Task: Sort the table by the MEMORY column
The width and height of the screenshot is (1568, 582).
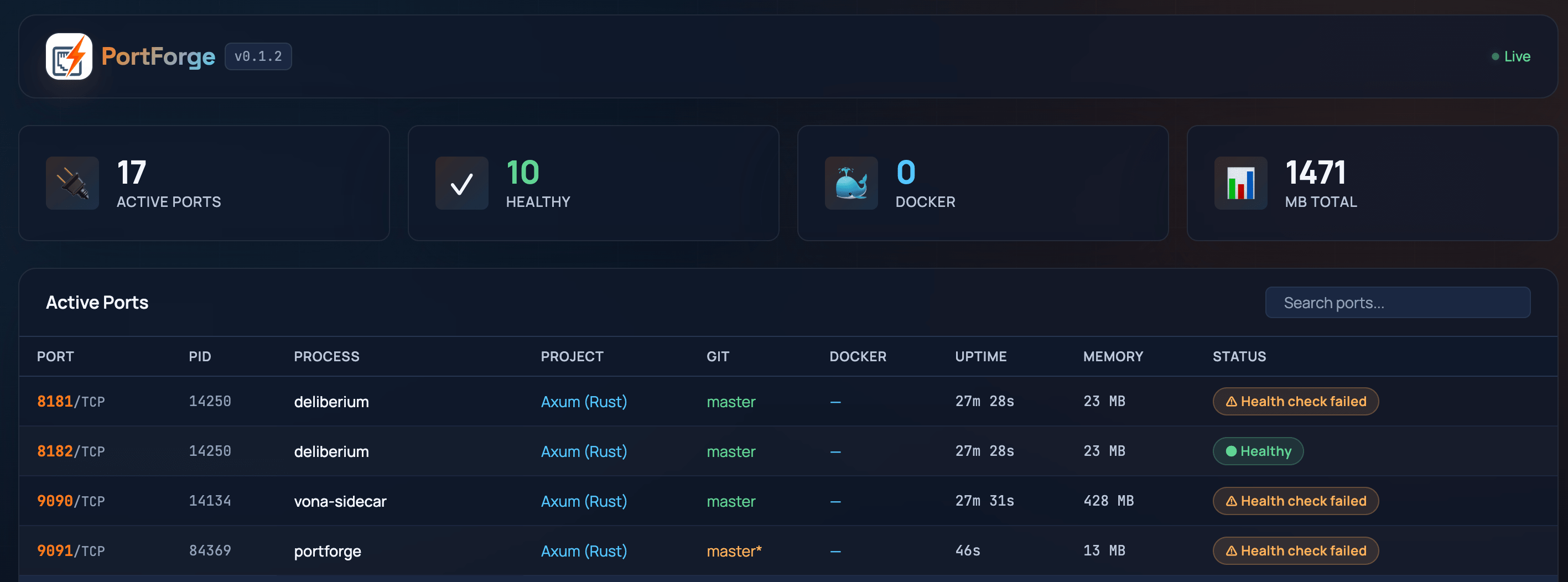Action: 1113,356
